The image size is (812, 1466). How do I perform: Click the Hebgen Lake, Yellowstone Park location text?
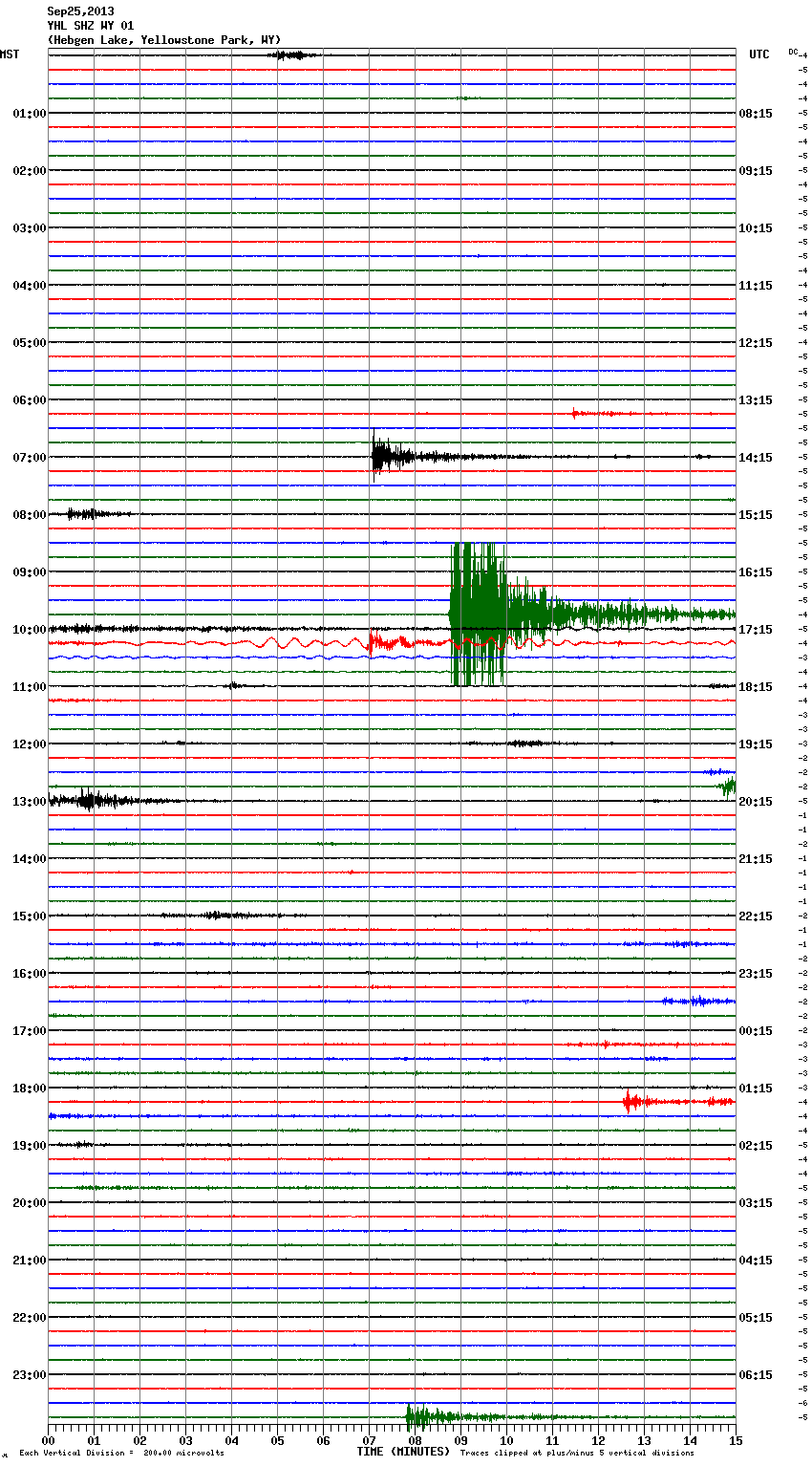[164, 40]
